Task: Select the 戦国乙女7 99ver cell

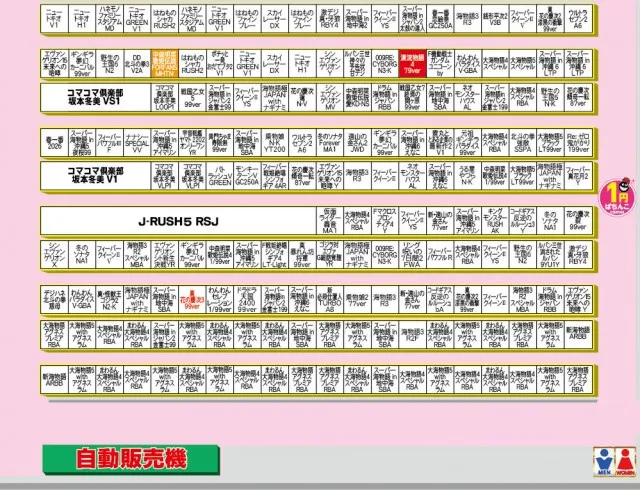Action: coord(412,98)
